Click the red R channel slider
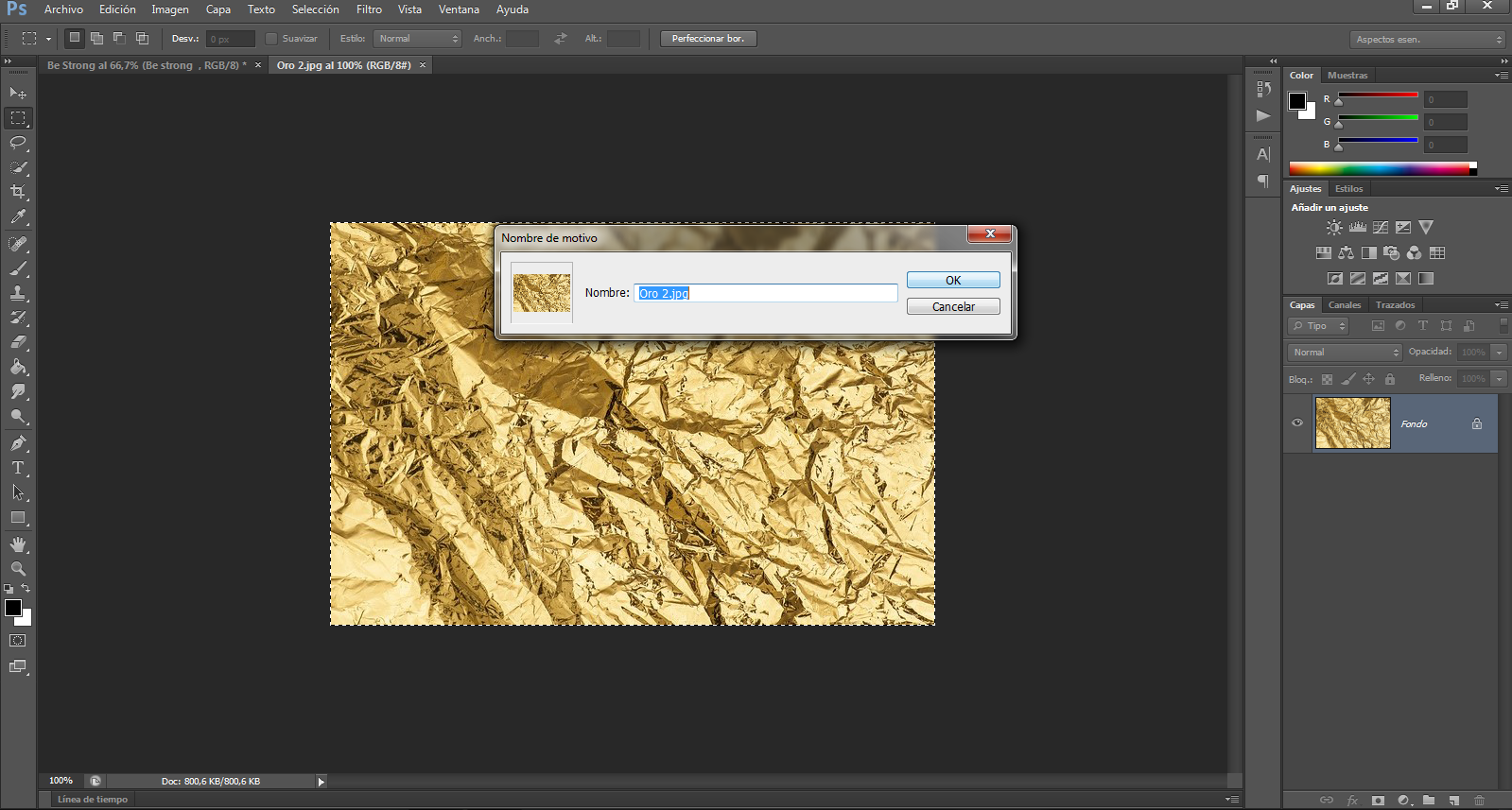 click(1378, 95)
